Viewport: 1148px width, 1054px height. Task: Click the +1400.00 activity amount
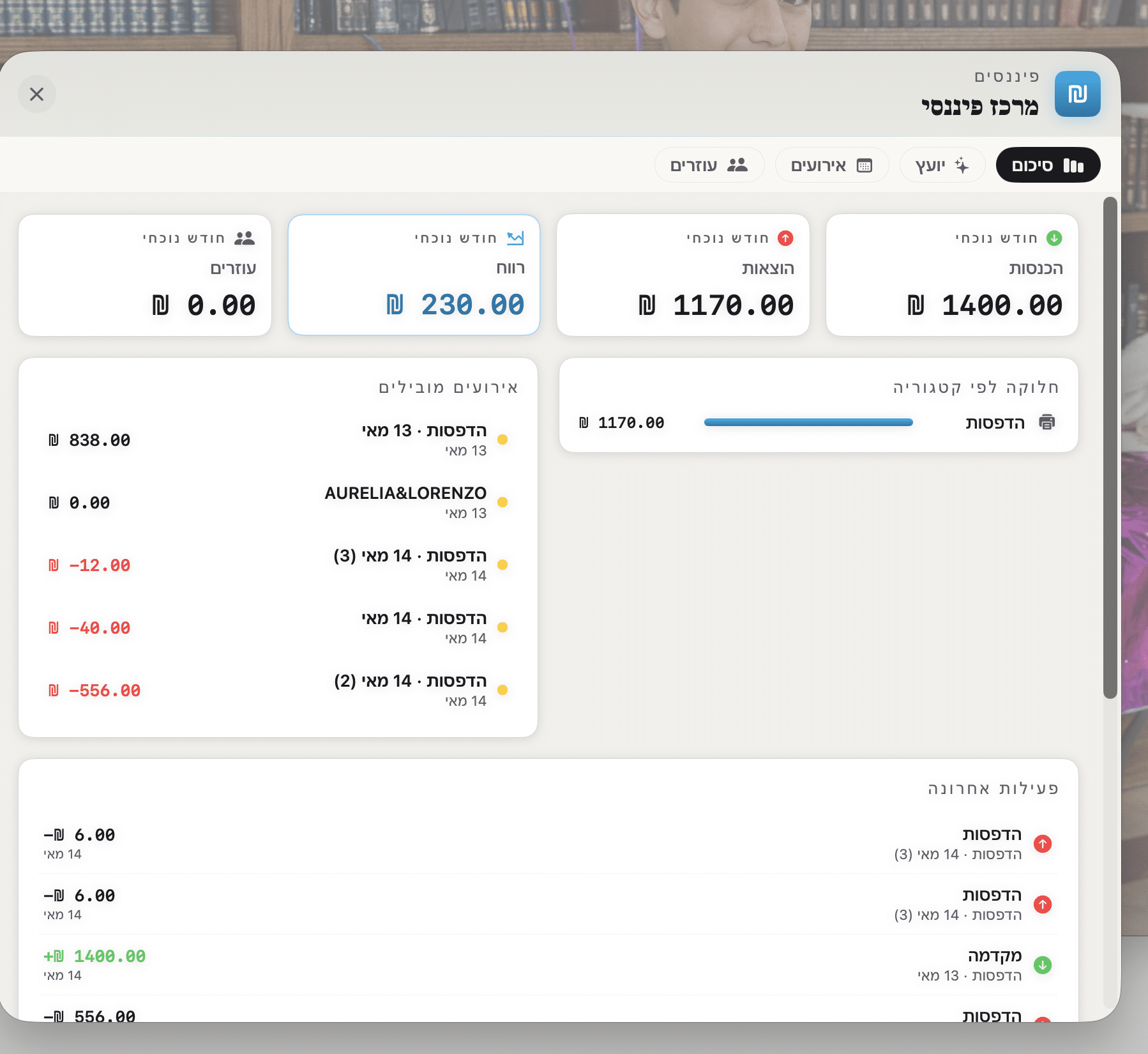pos(94,956)
